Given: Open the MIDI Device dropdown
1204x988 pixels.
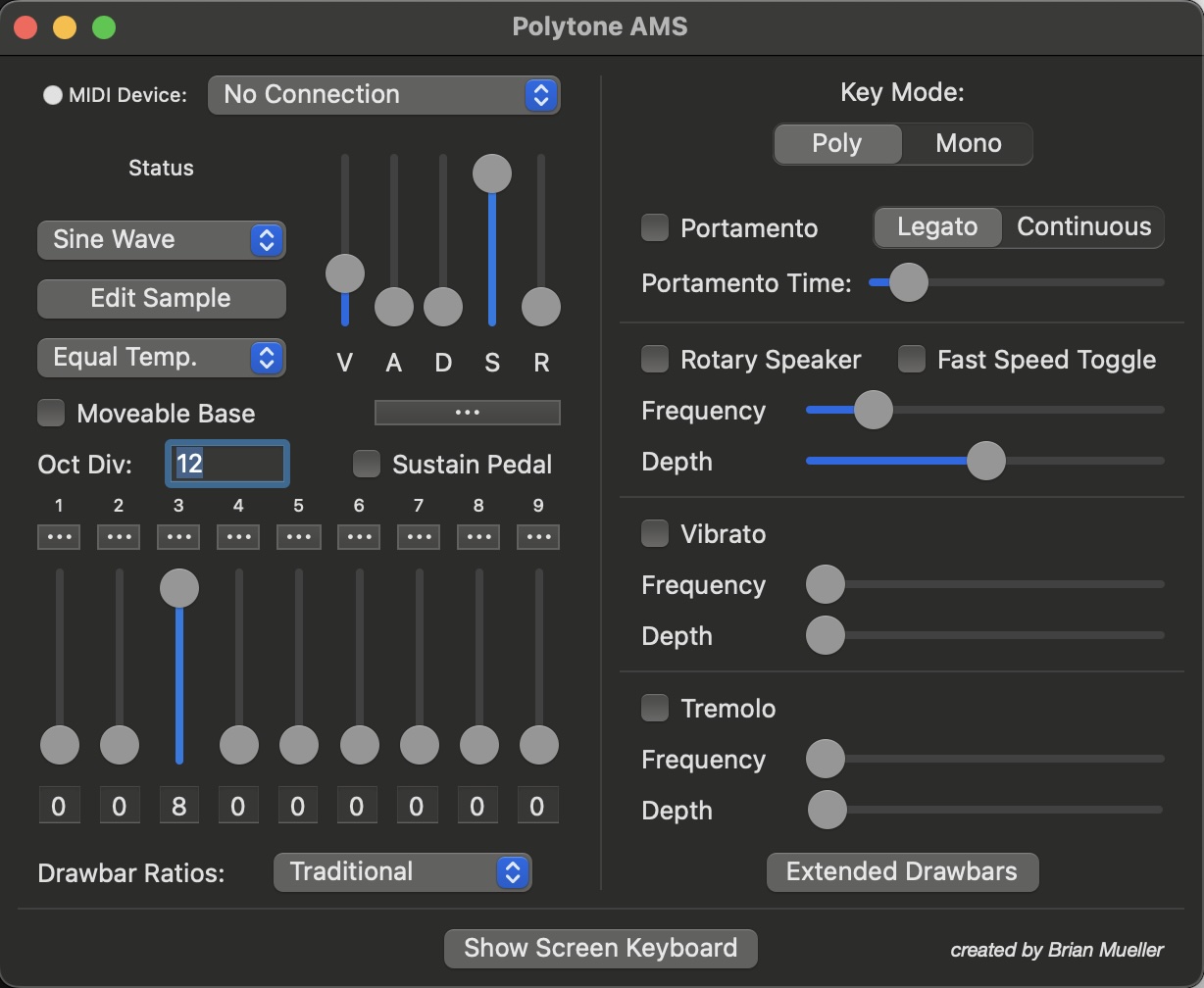Looking at the screenshot, I should click(x=383, y=95).
